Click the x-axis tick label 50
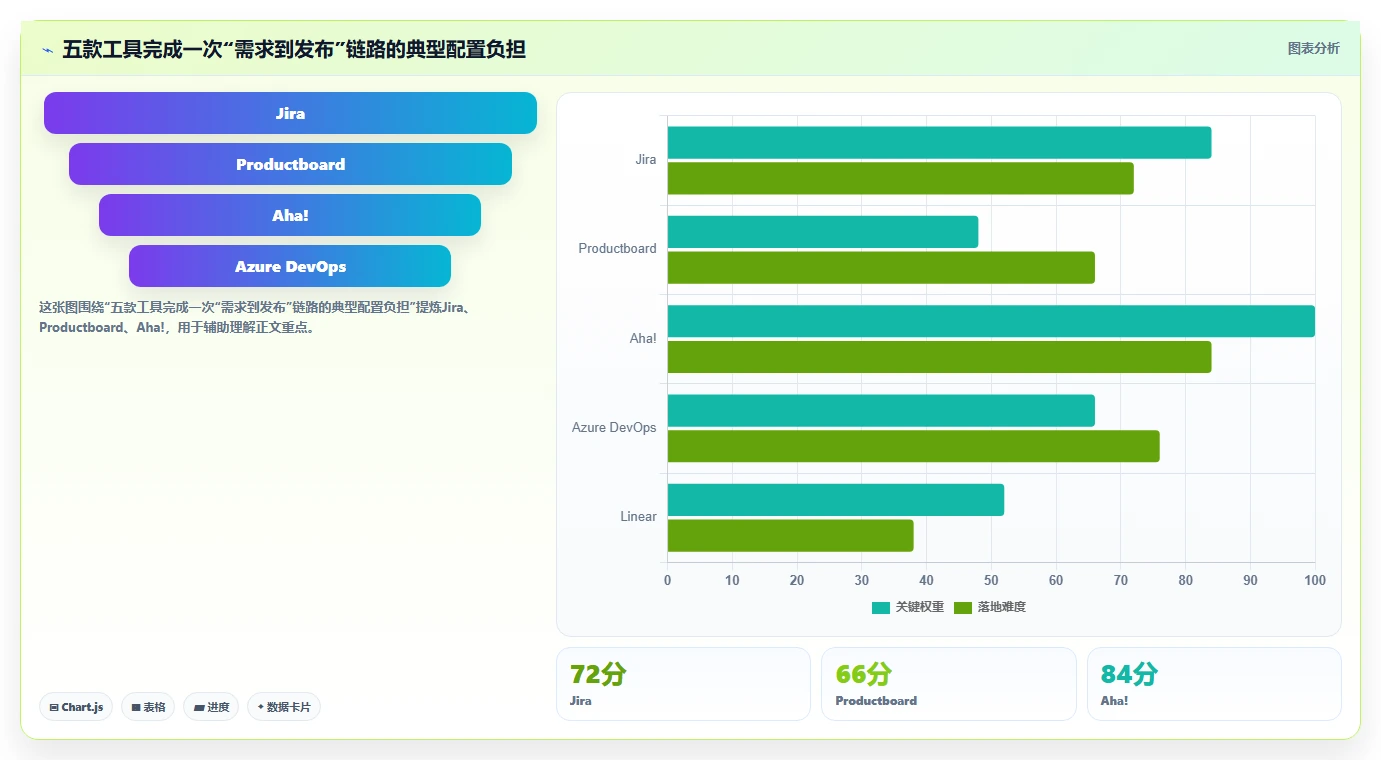The height and width of the screenshot is (760, 1381). coord(991,581)
